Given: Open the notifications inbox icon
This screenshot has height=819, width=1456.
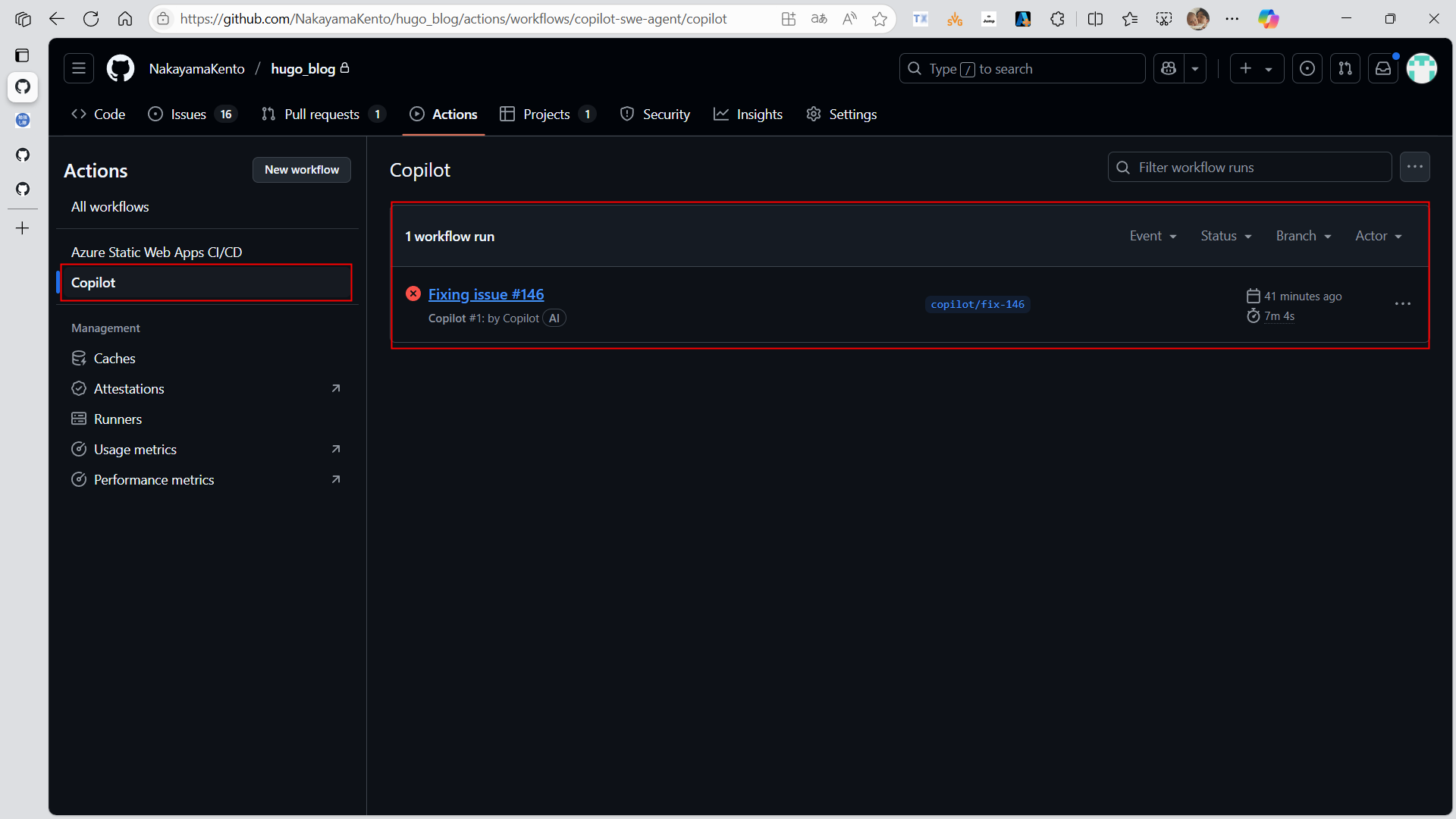Looking at the screenshot, I should click(1383, 68).
